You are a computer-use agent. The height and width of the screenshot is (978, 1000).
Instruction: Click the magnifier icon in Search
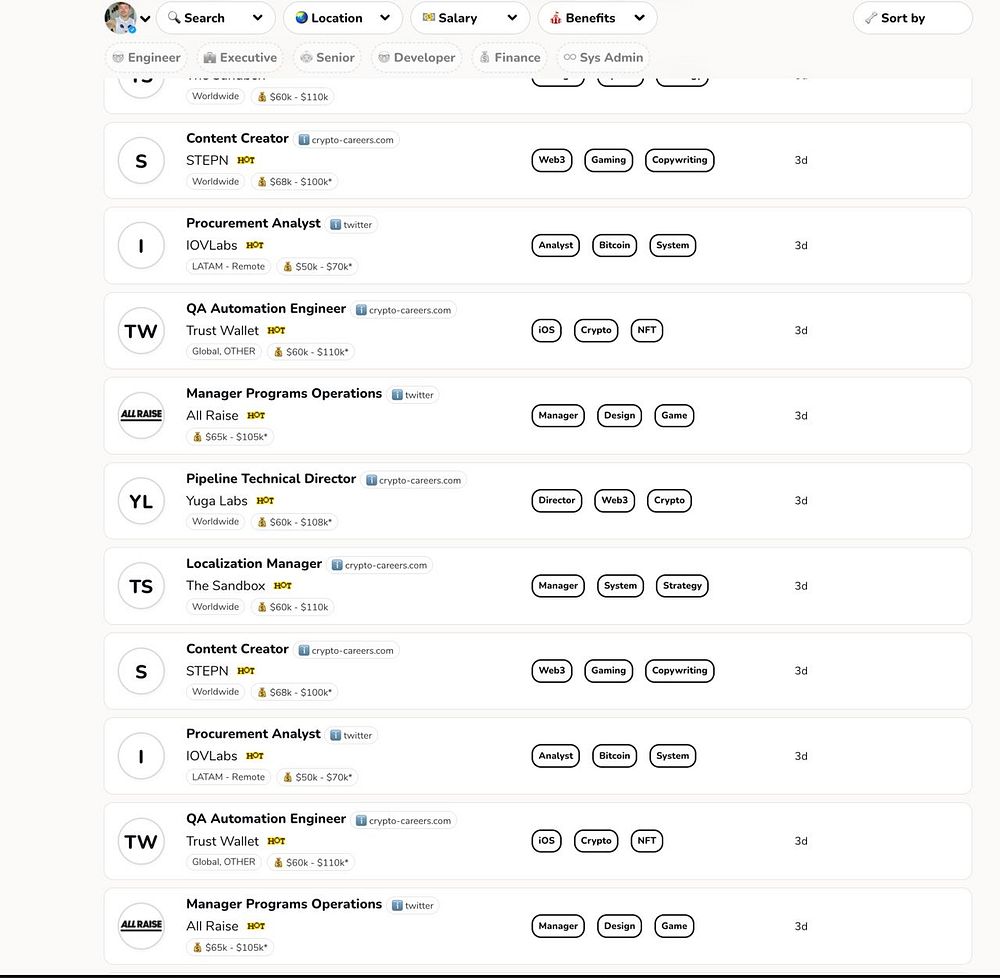[x=173, y=18]
